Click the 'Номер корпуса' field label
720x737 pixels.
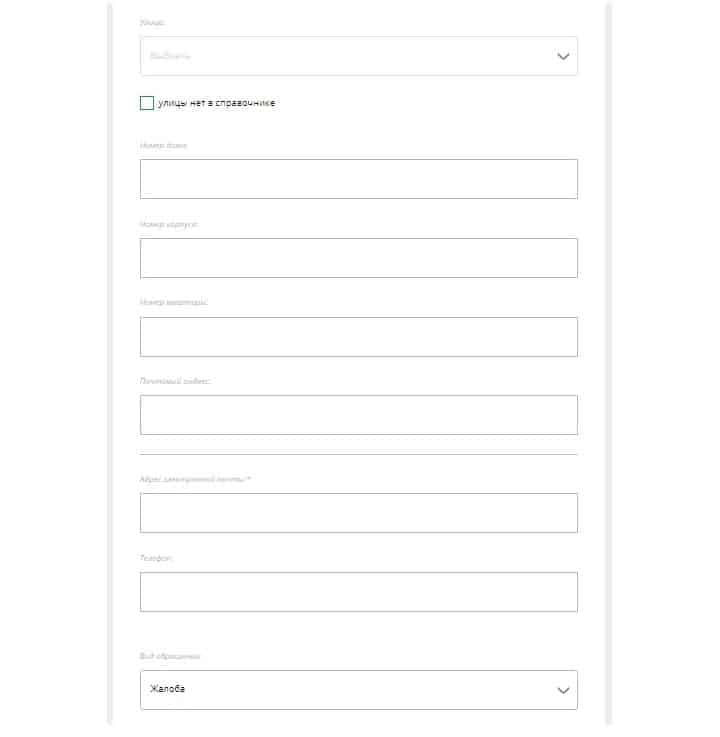pyautogui.click(x=169, y=224)
